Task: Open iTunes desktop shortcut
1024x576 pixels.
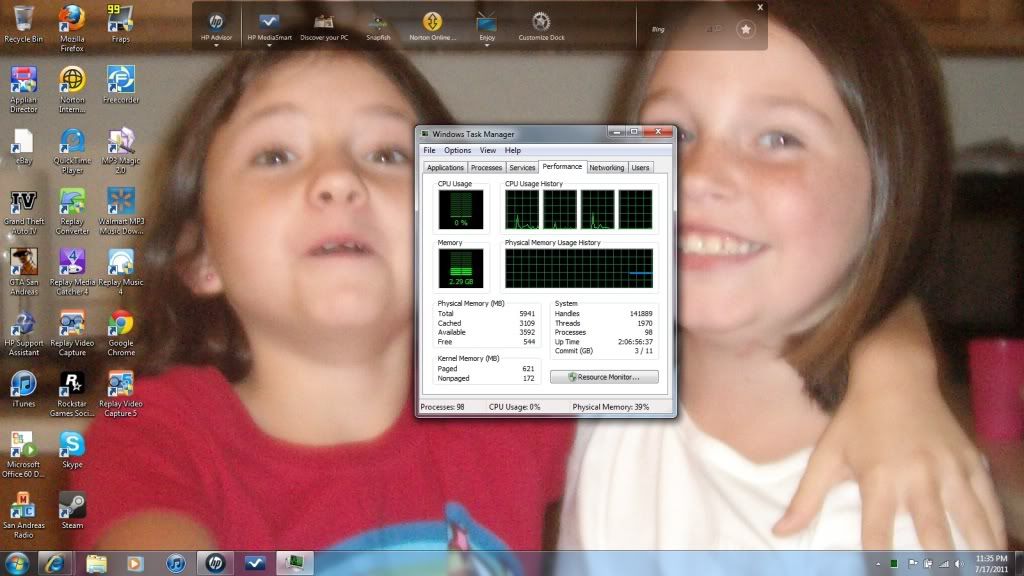Action: (x=23, y=384)
